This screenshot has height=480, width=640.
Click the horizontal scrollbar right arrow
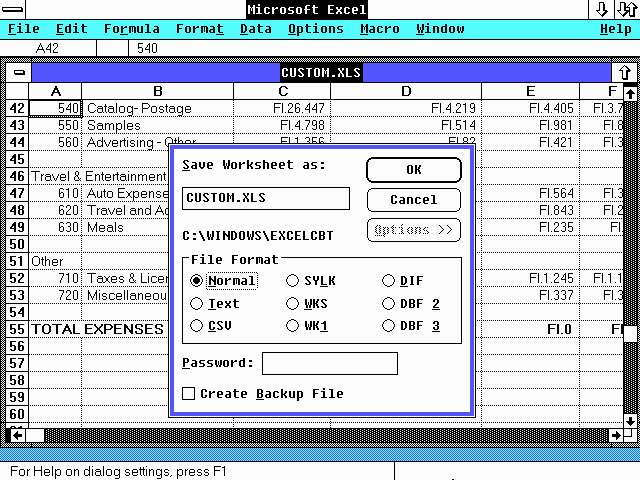click(616, 436)
